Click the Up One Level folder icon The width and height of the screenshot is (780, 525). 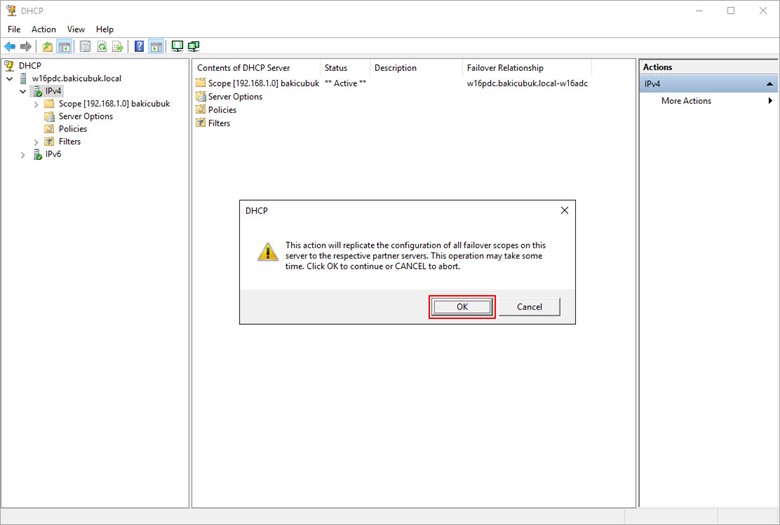pos(47,46)
